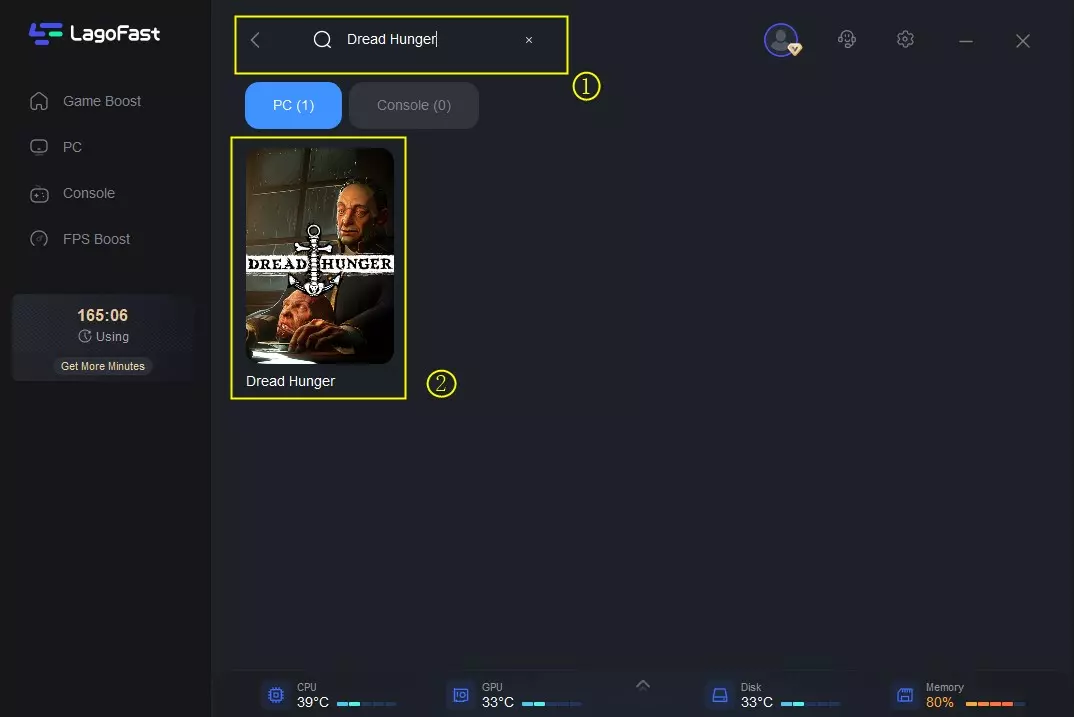Click the LagoFast logo
This screenshot has width=1074, height=717.
pyautogui.click(x=95, y=34)
